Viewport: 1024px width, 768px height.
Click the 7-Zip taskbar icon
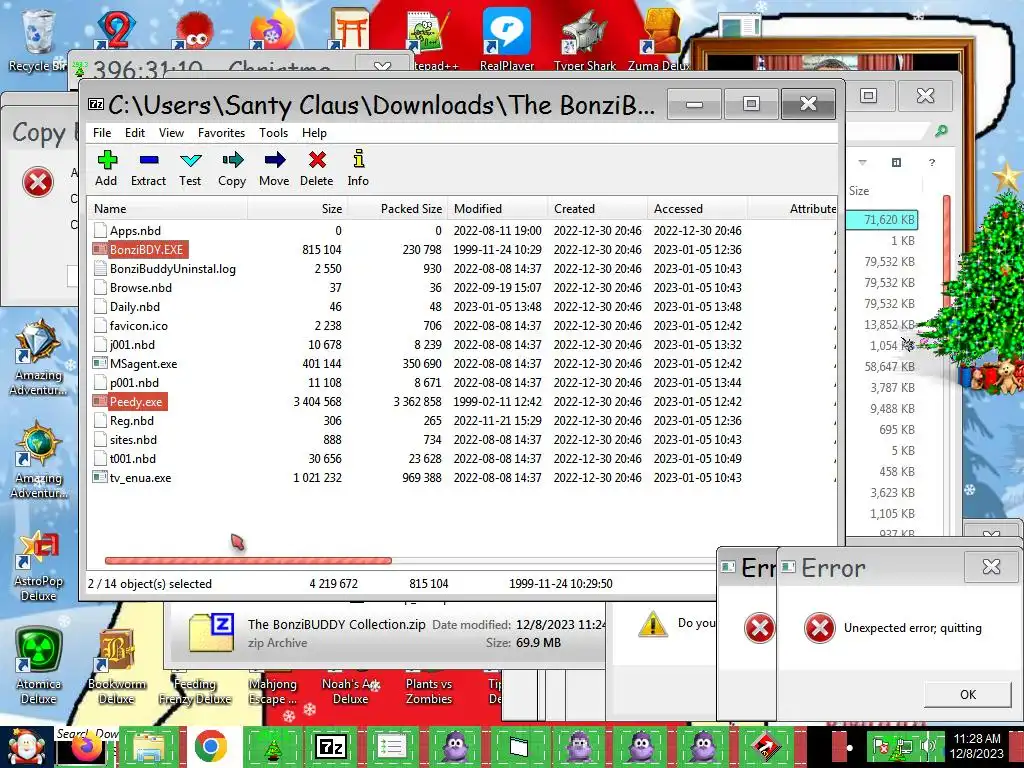[x=330, y=746]
